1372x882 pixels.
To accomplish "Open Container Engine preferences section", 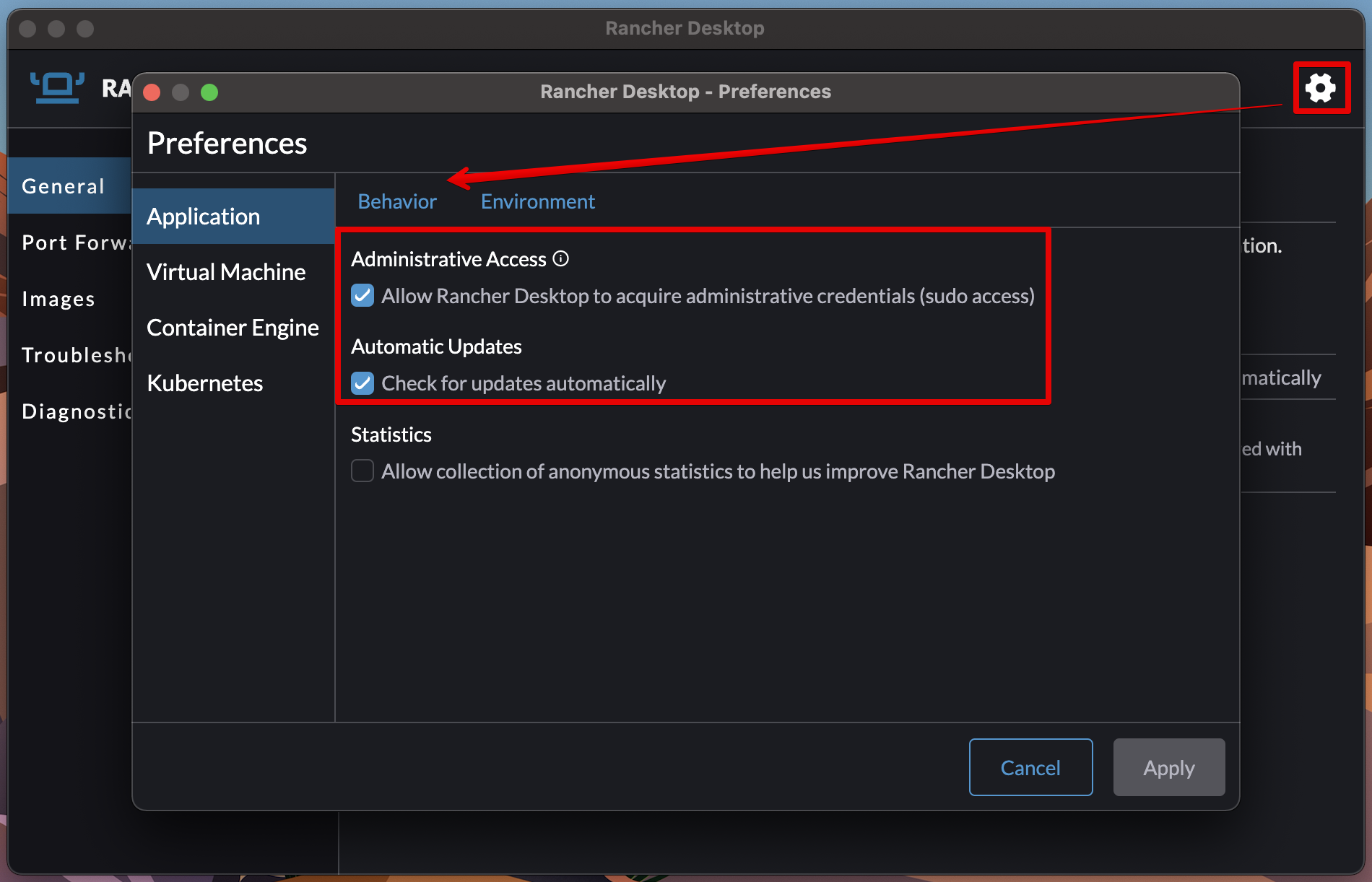I will [x=233, y=328].
